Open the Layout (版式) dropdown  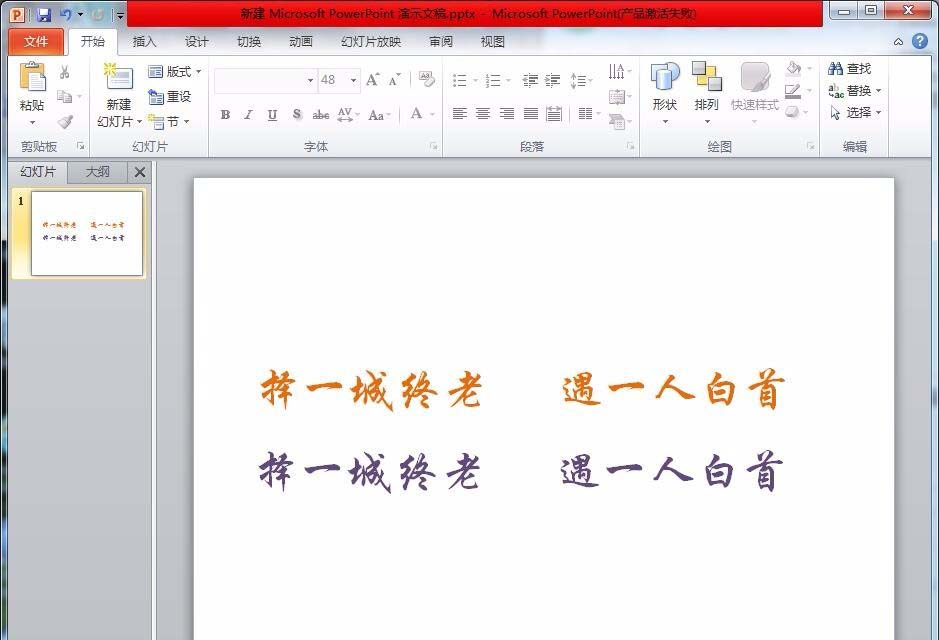click(174, 72)
